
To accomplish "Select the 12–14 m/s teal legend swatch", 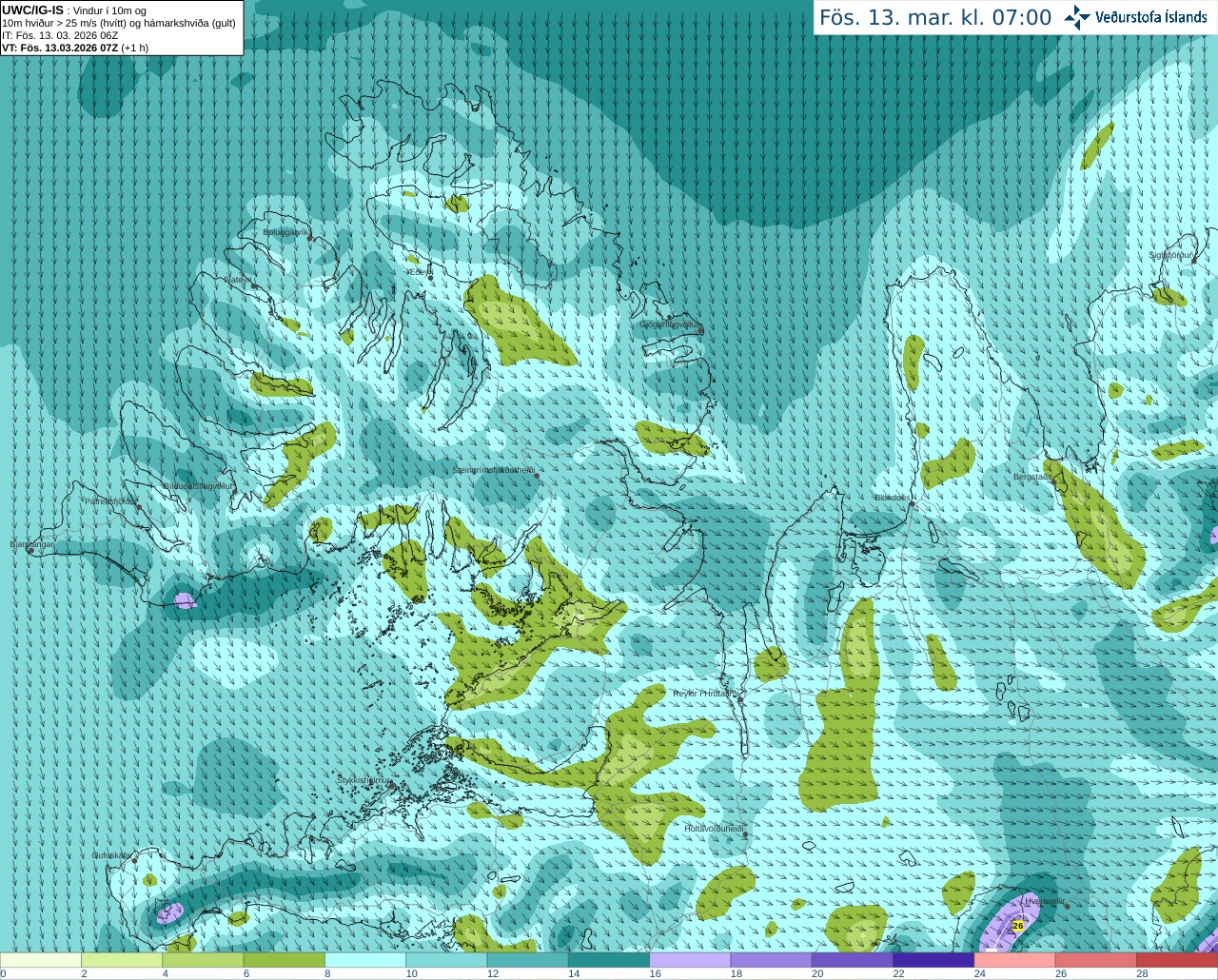I will pyautogui.click(x=528, y=960).
